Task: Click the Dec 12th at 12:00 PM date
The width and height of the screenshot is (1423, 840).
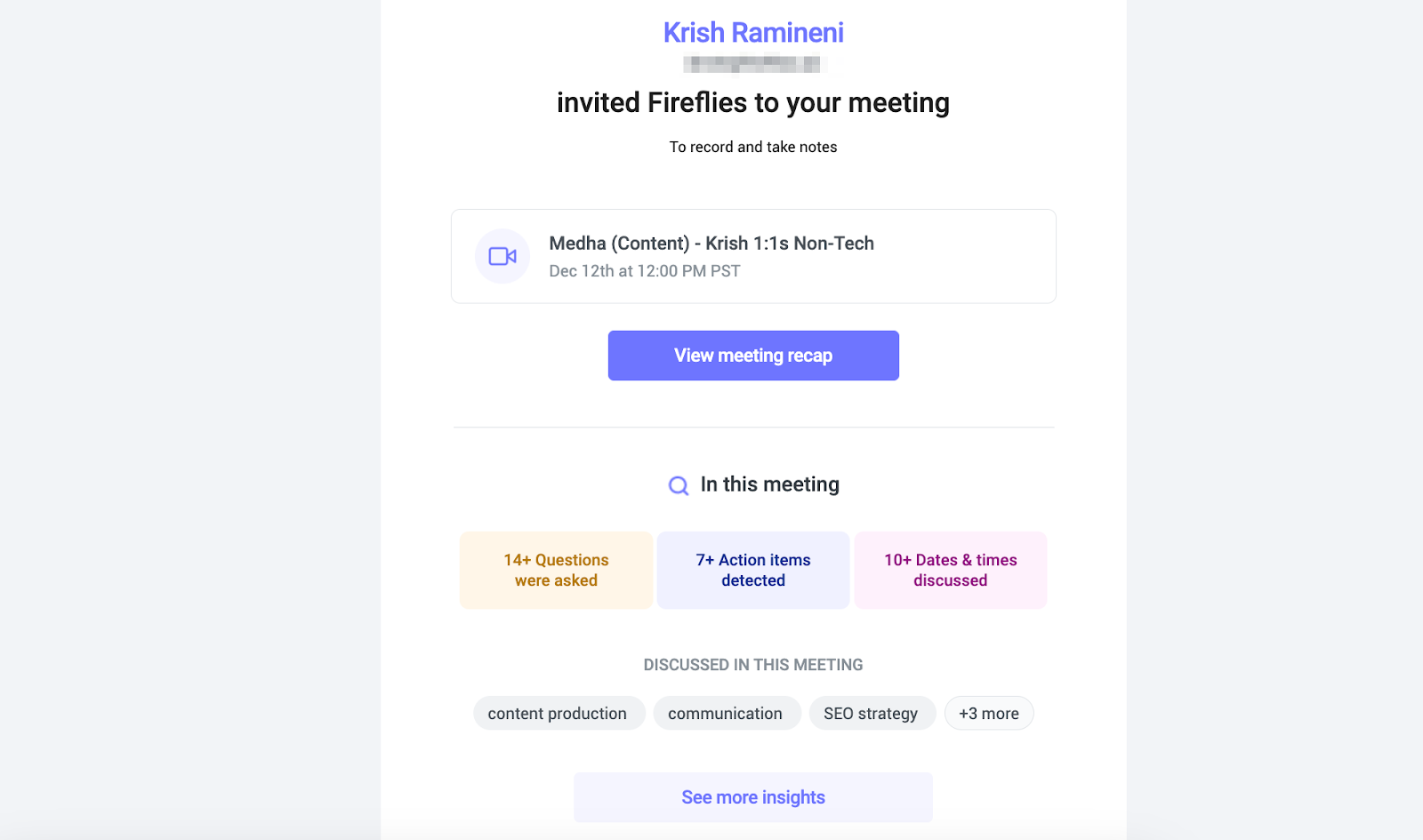Action: (645, 271)
